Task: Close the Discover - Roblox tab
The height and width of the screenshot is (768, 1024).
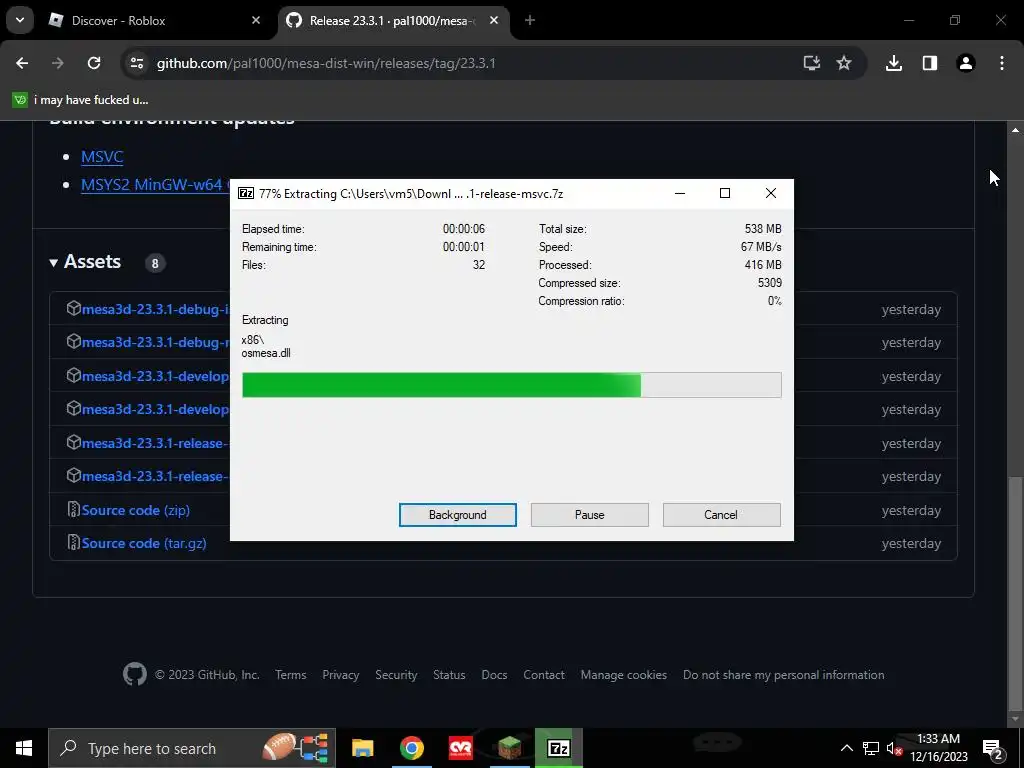Action: 256,20
